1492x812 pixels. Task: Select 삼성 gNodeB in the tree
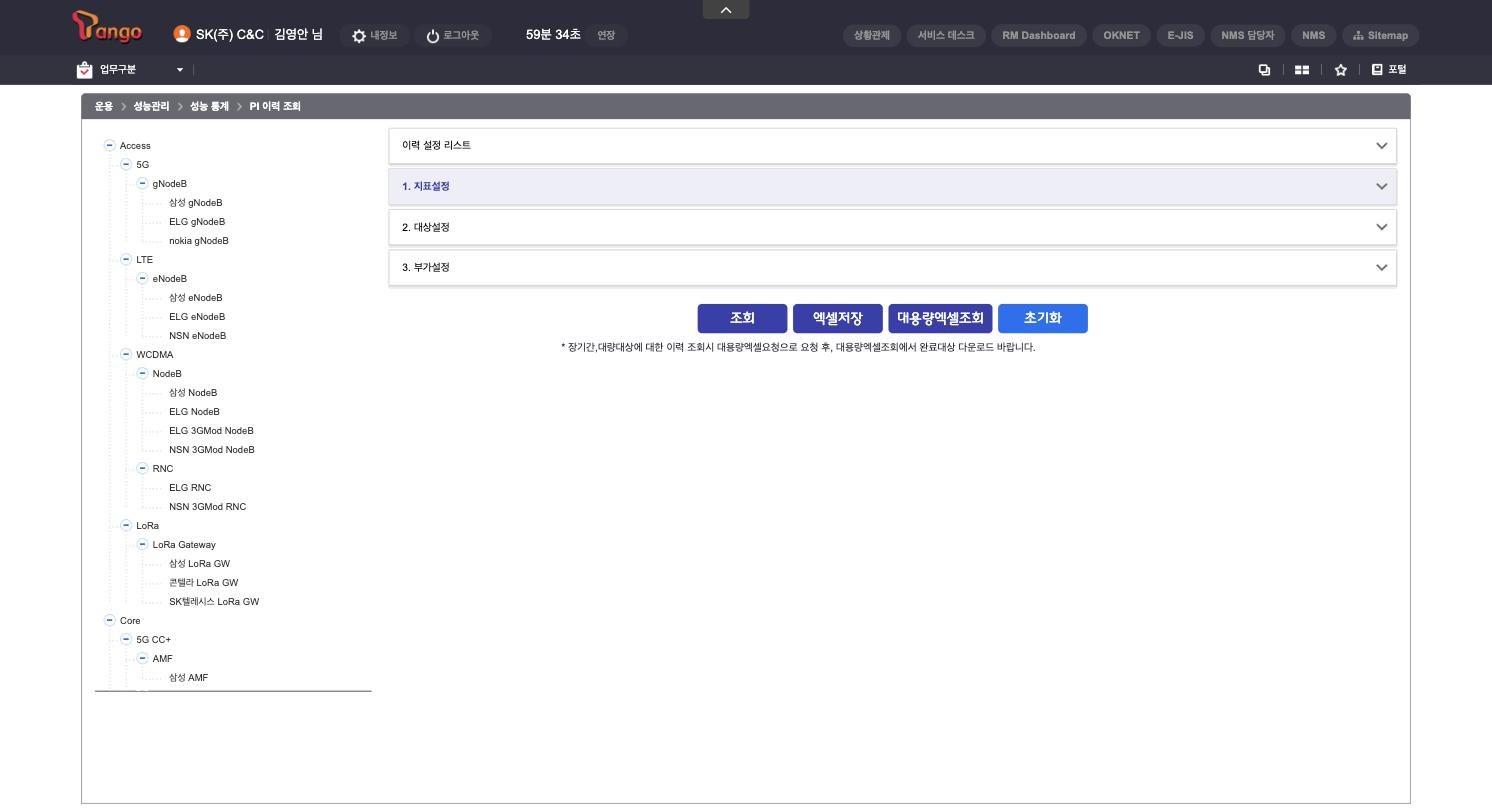196,203
